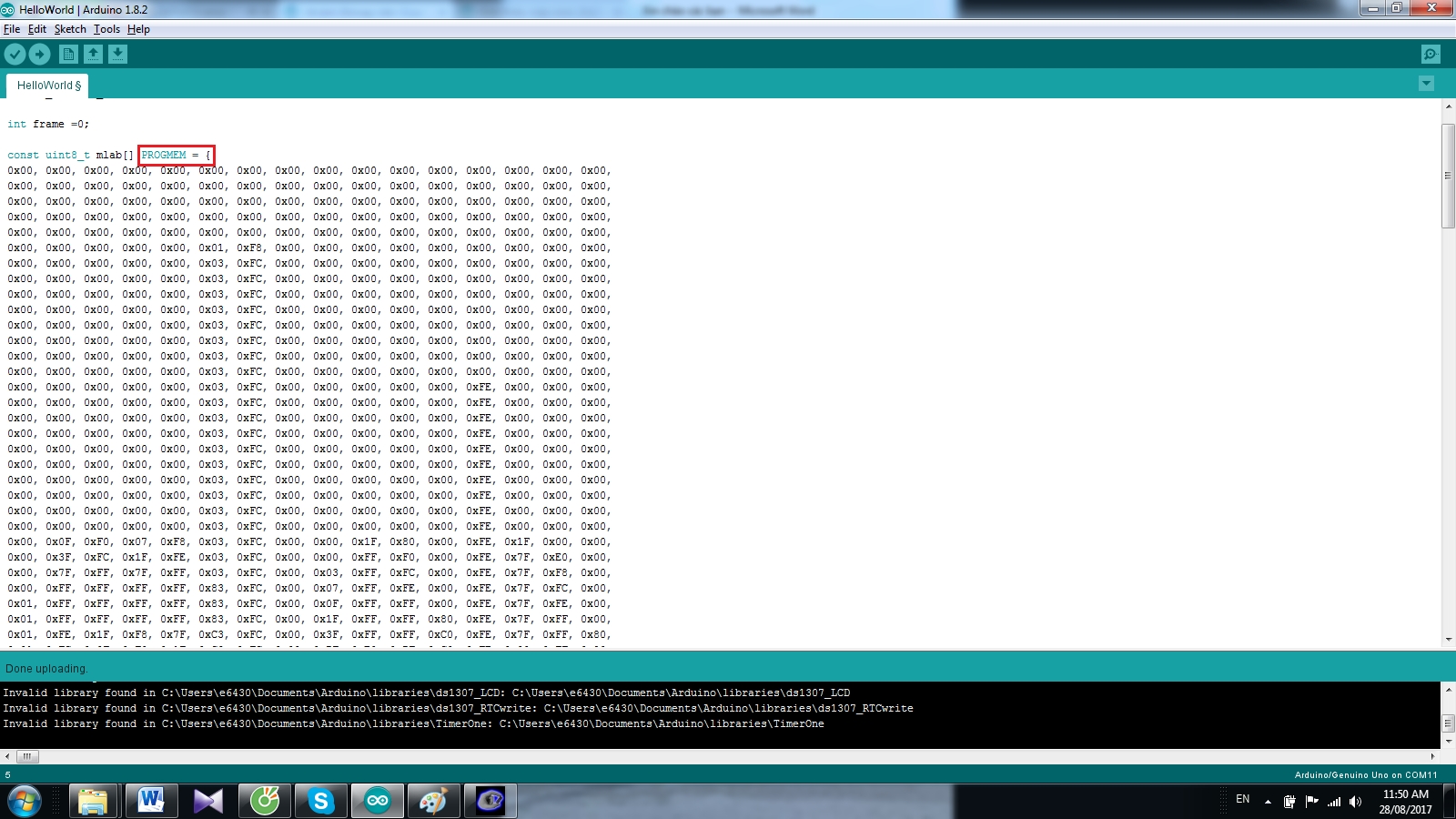Show hidden system tray icons
1456x819 pixels.
coord(1268,802)
